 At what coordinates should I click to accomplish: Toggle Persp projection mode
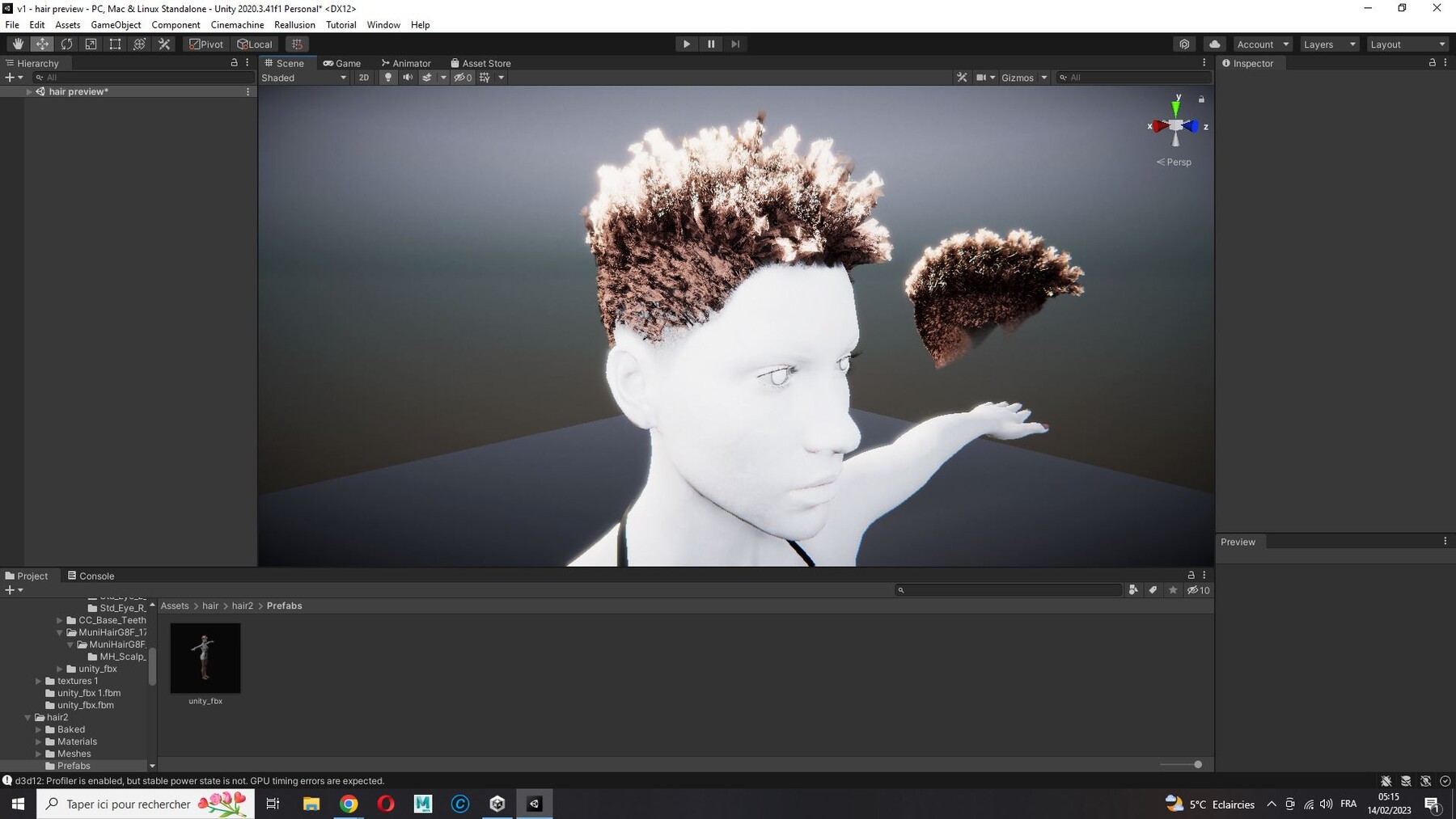click(1174, 162)
